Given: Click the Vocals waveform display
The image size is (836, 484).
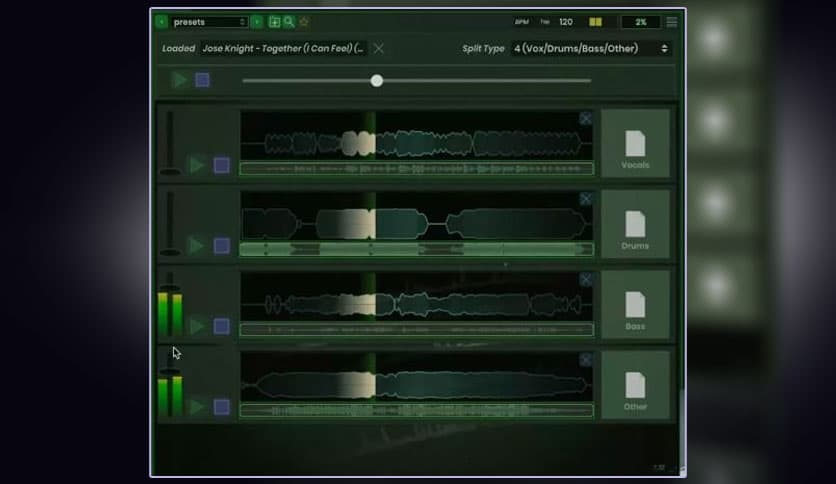Looking at the screenshot, I should 416,135.
